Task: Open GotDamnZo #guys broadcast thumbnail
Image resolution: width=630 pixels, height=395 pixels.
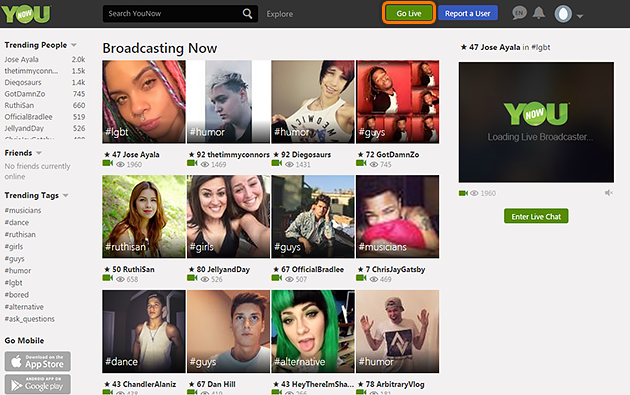Action: point(397,102)
